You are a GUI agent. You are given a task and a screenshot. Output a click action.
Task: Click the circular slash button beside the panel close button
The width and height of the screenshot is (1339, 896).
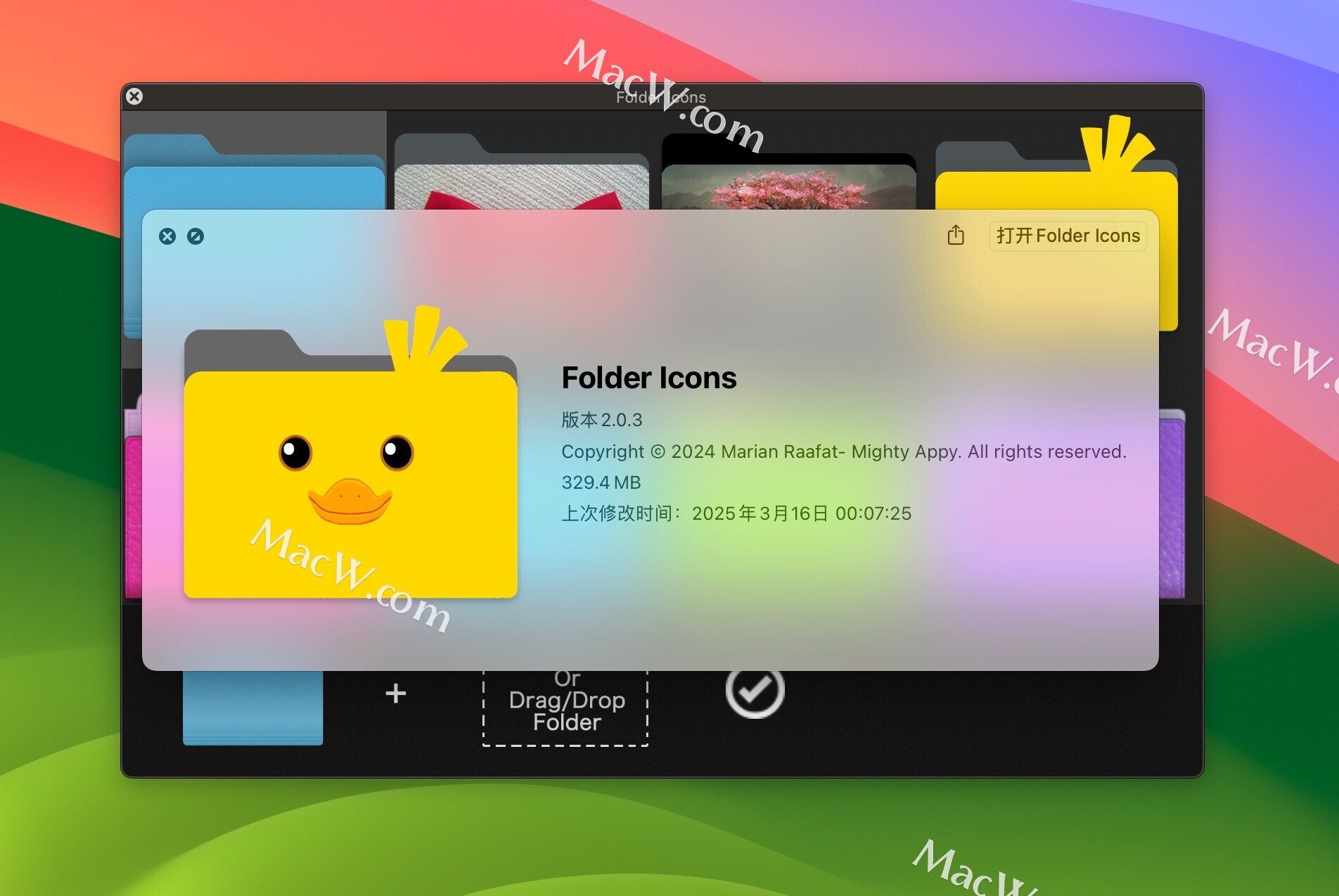coord(196,236)
